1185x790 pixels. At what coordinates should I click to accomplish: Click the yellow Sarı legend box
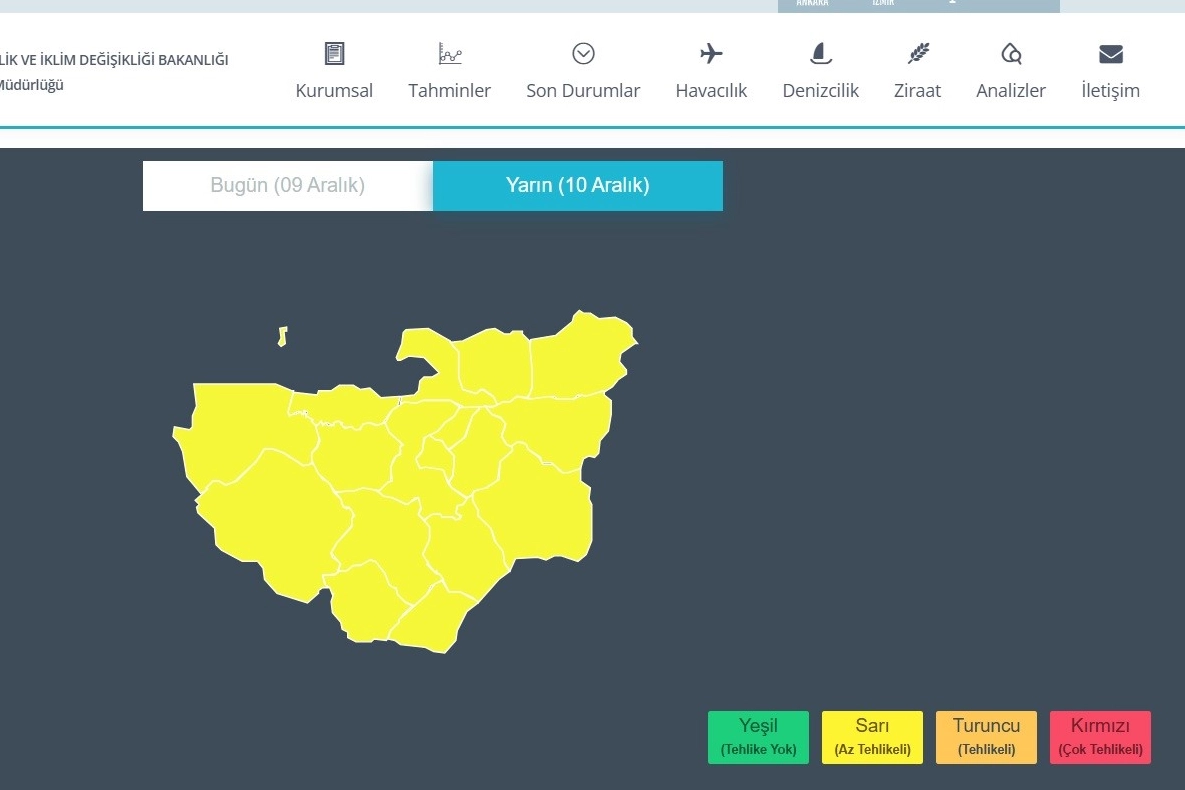(872, 737)
